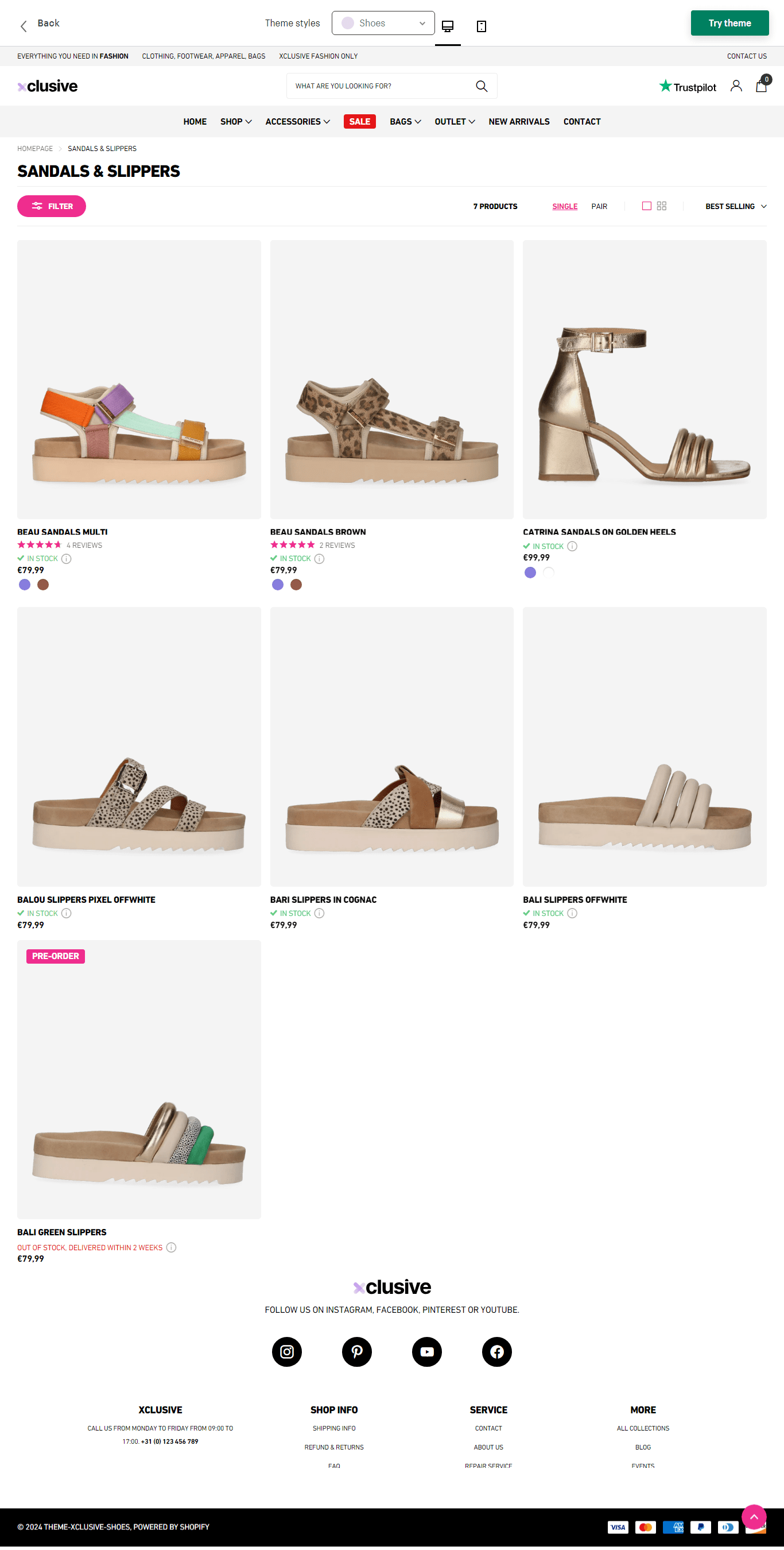The image size is (784, 1550).
Task: Click the pink Filter button
Action: click(52, 206)
